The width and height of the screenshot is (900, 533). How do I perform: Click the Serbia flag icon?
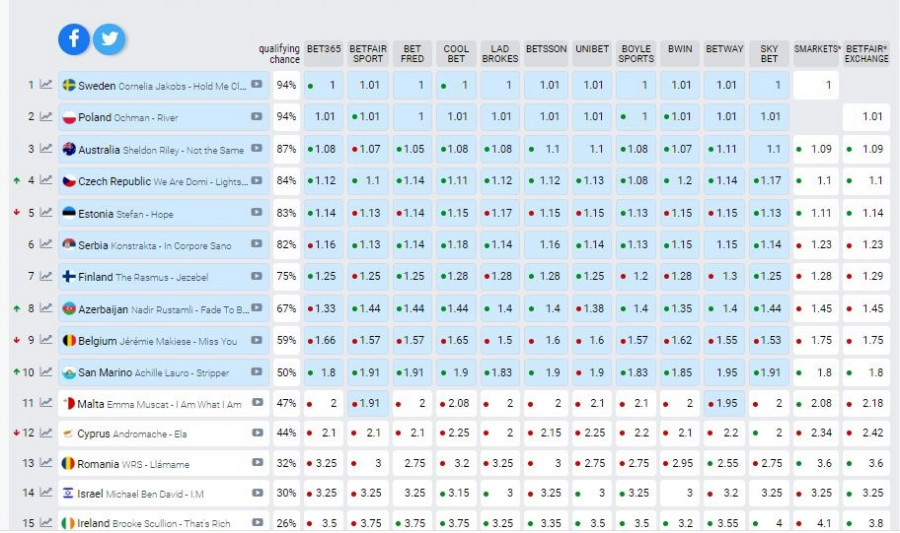(70, 245)
